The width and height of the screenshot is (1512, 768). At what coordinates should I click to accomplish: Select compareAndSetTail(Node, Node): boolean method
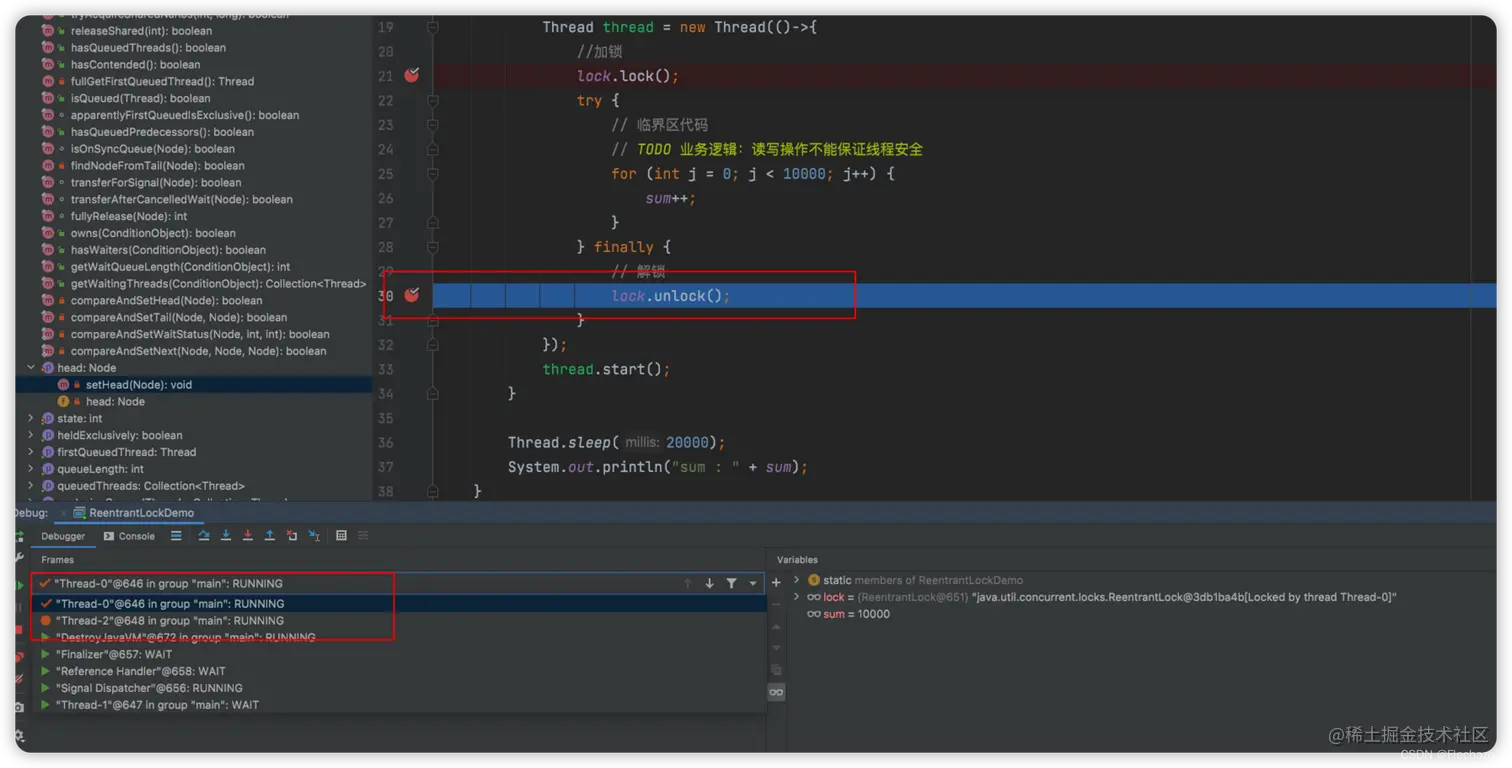[x=178, y=317]
